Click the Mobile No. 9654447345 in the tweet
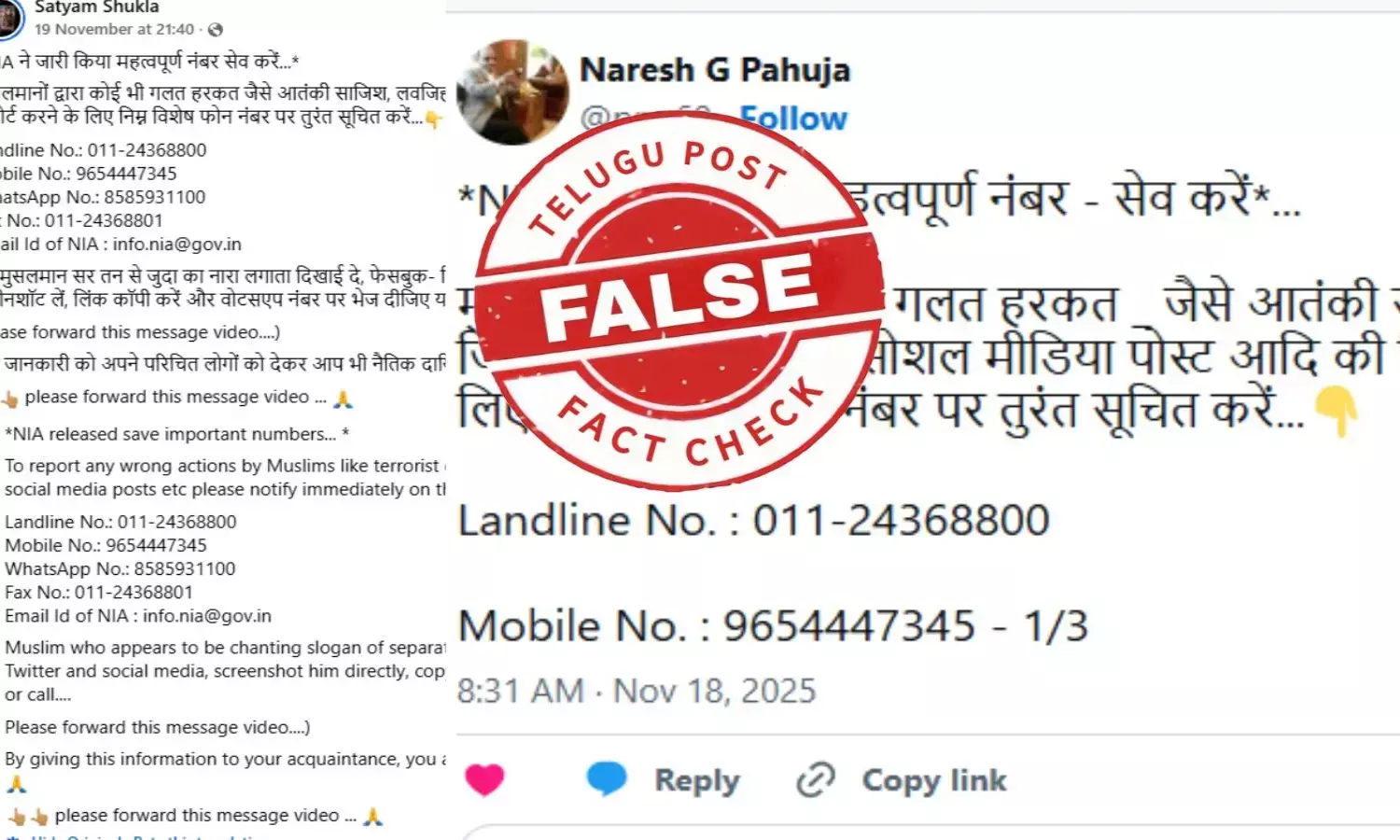 tap(716, 625)
